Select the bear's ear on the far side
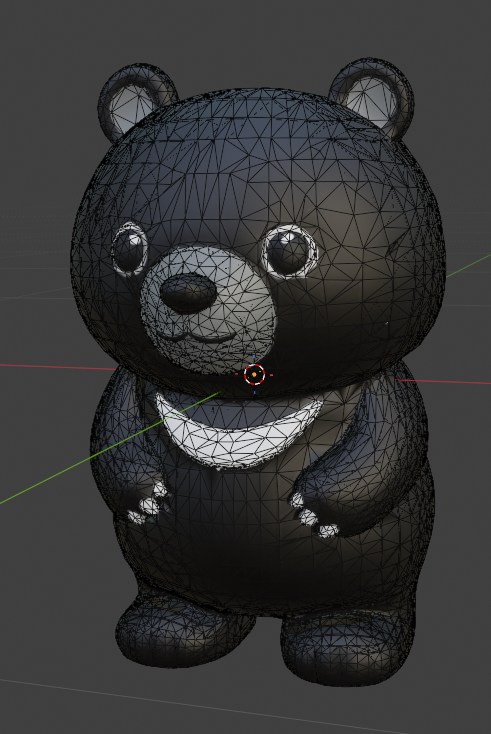 pos(373,97)
